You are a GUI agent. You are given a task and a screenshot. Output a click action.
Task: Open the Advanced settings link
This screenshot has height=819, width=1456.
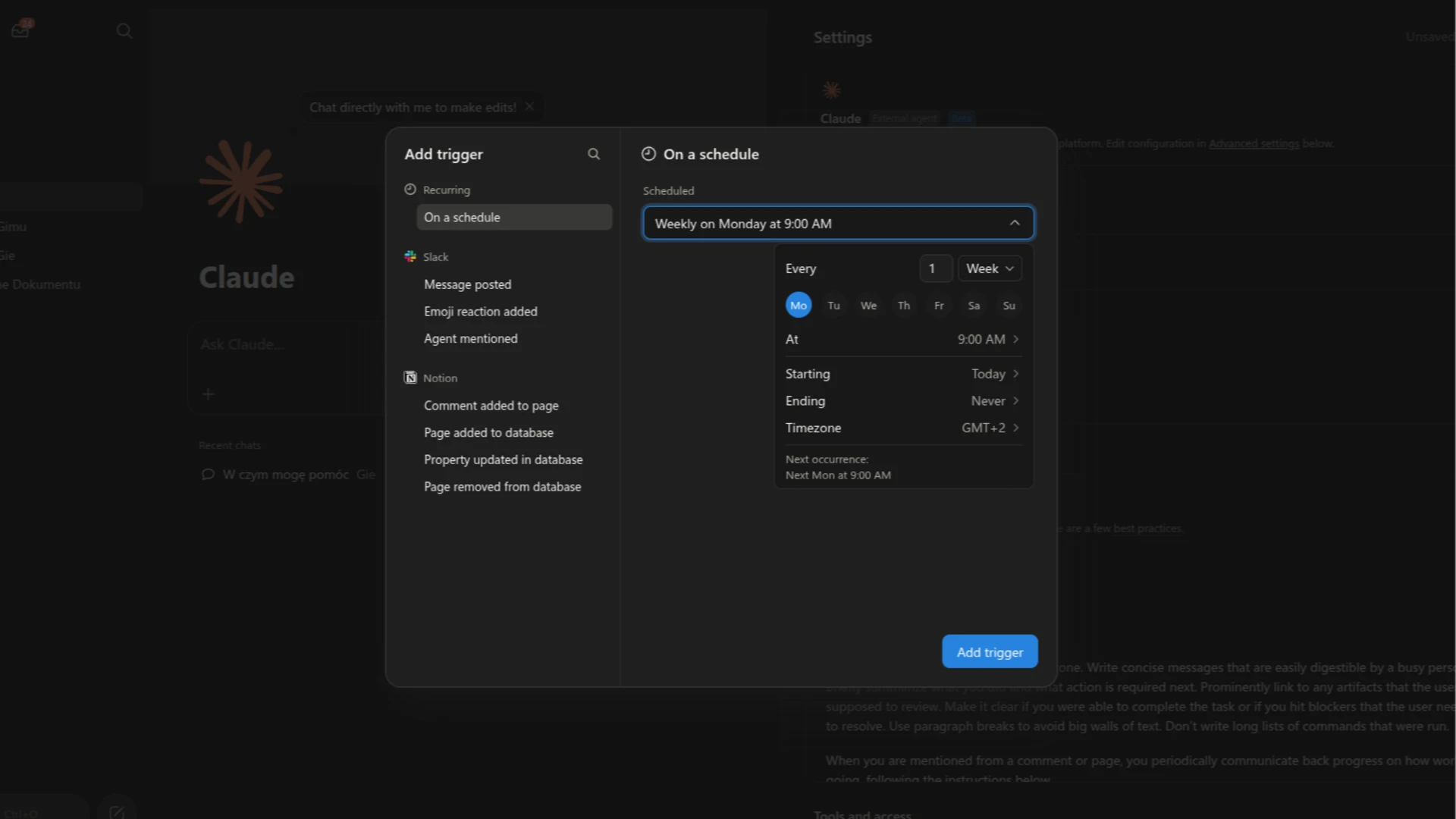1254,143
